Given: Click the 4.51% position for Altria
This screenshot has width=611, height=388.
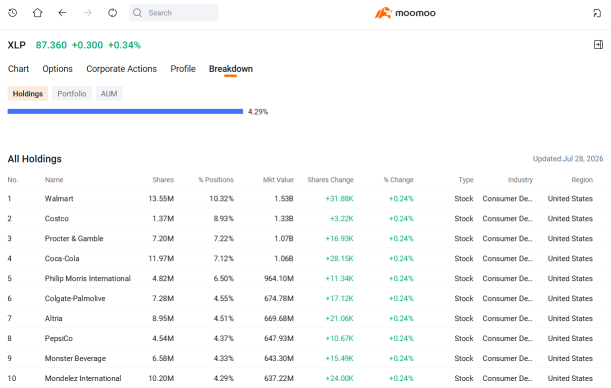Looking at the screenshot, I should [x=224, y=318].
